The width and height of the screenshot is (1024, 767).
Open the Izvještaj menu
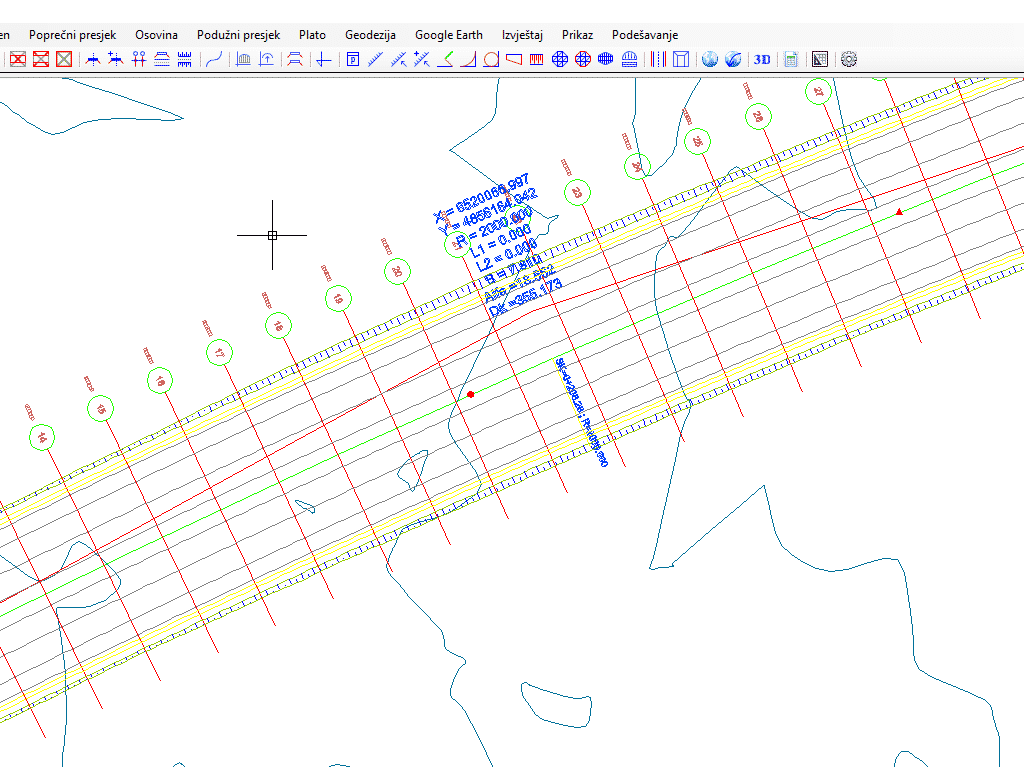522,35
